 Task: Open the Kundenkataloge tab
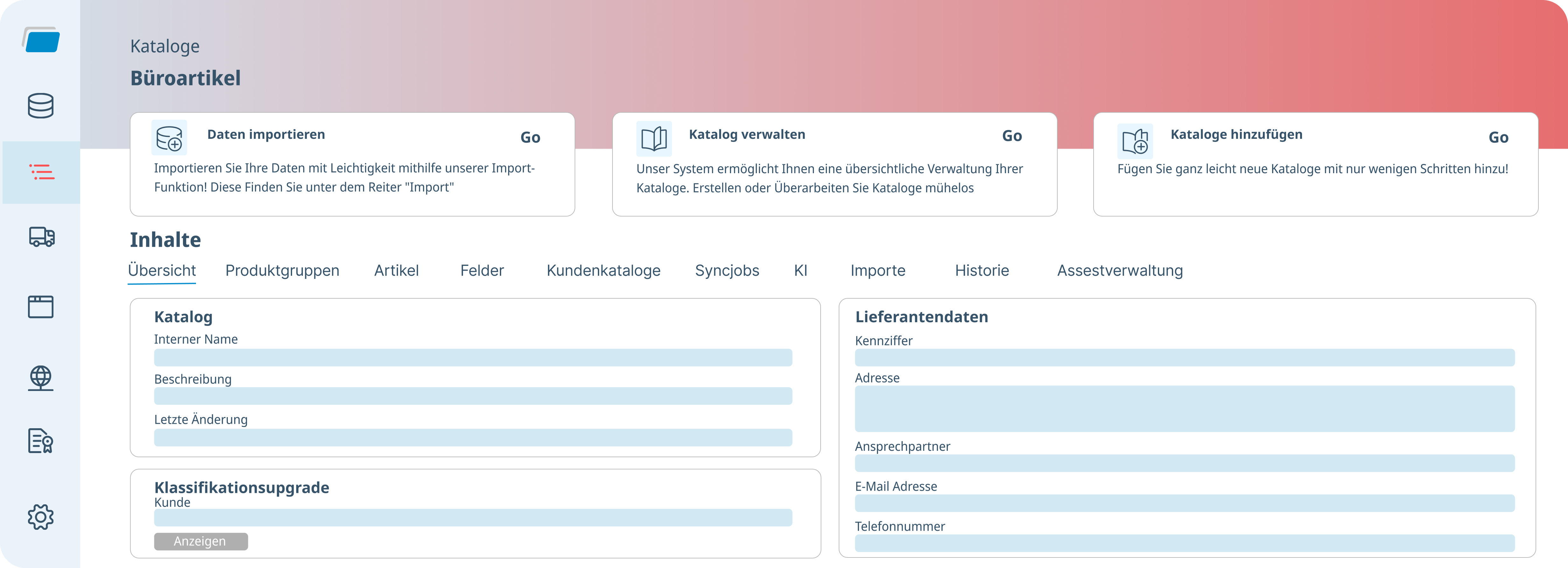click(x=603, y=271)
